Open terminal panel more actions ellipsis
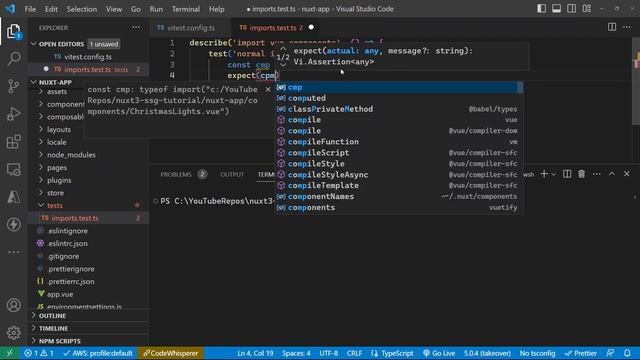The width and height of the screenshot is (640, 360). coord(596,174)
